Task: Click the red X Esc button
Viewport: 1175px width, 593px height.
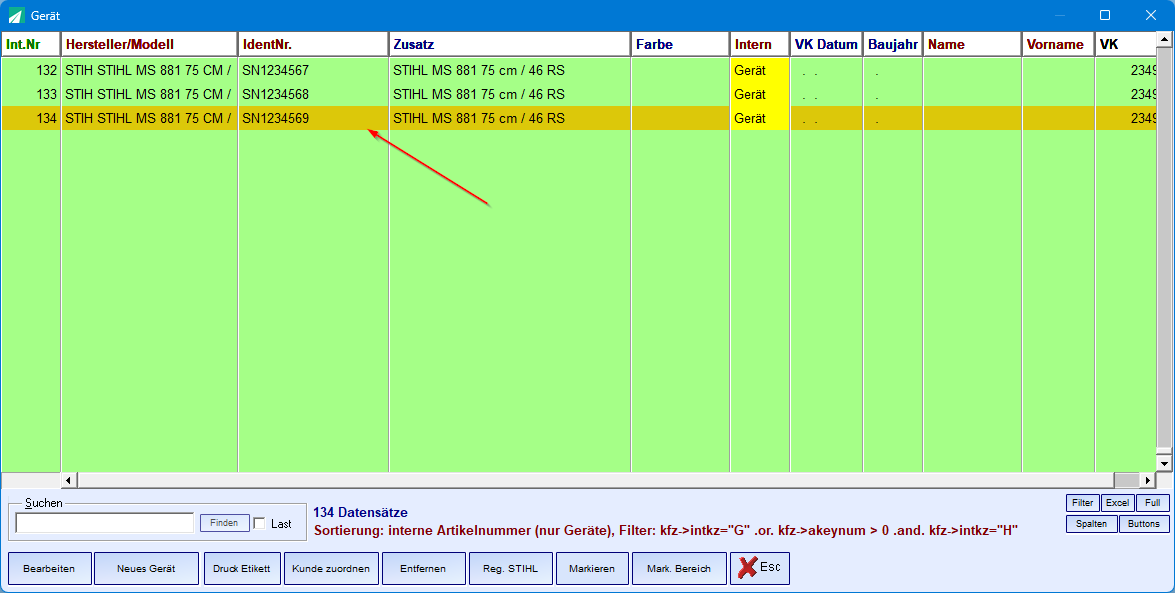Action: [x=760, y=568]
